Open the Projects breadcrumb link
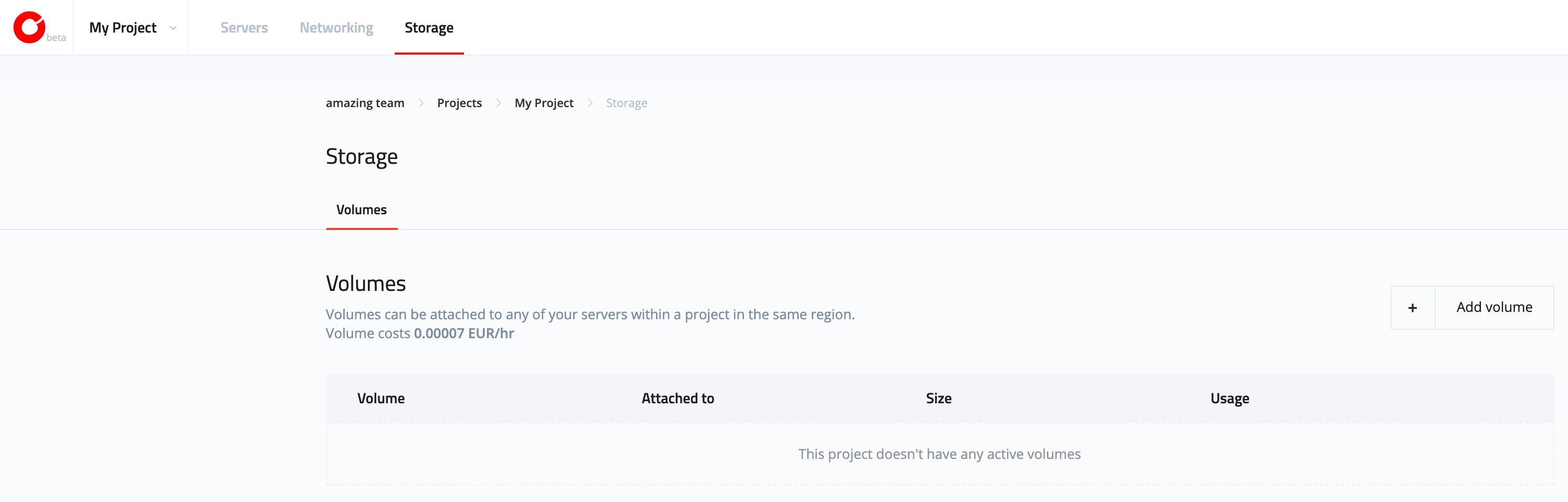1568x502 pixels. tap(460, 103)
